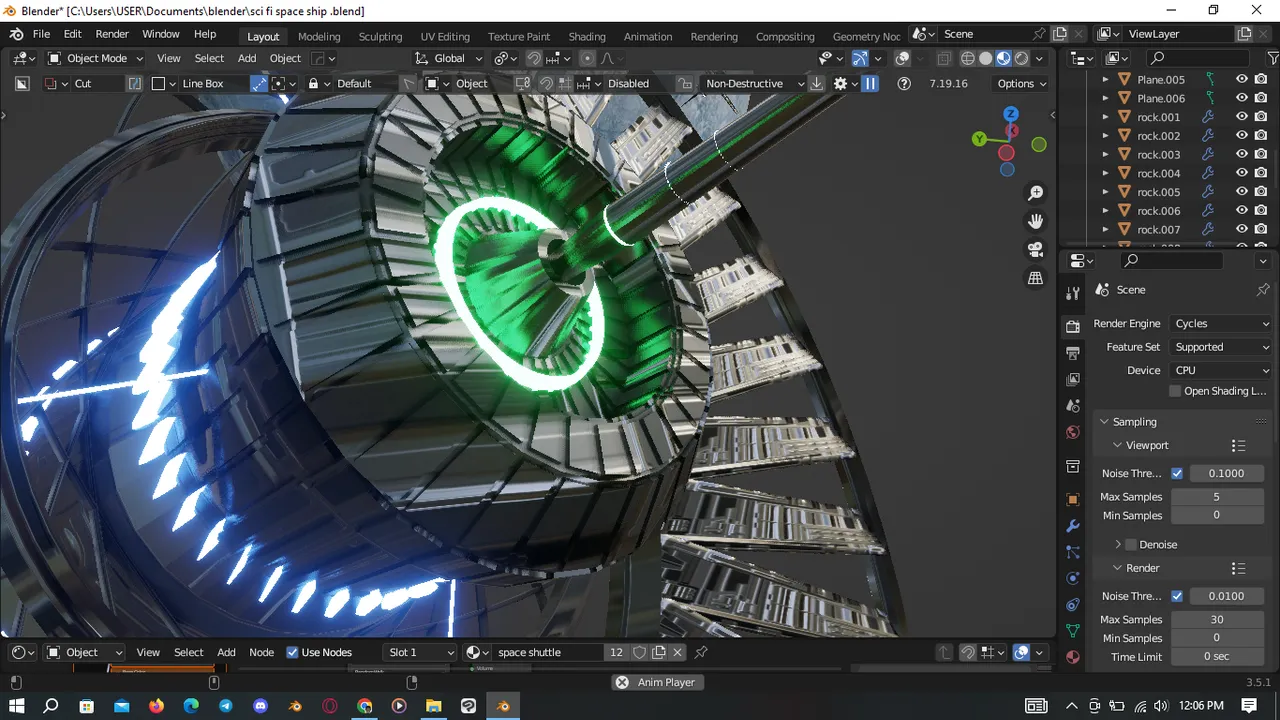Pin the Scene properties panel
The image size is (1280, 720).
click(1263, 289)
